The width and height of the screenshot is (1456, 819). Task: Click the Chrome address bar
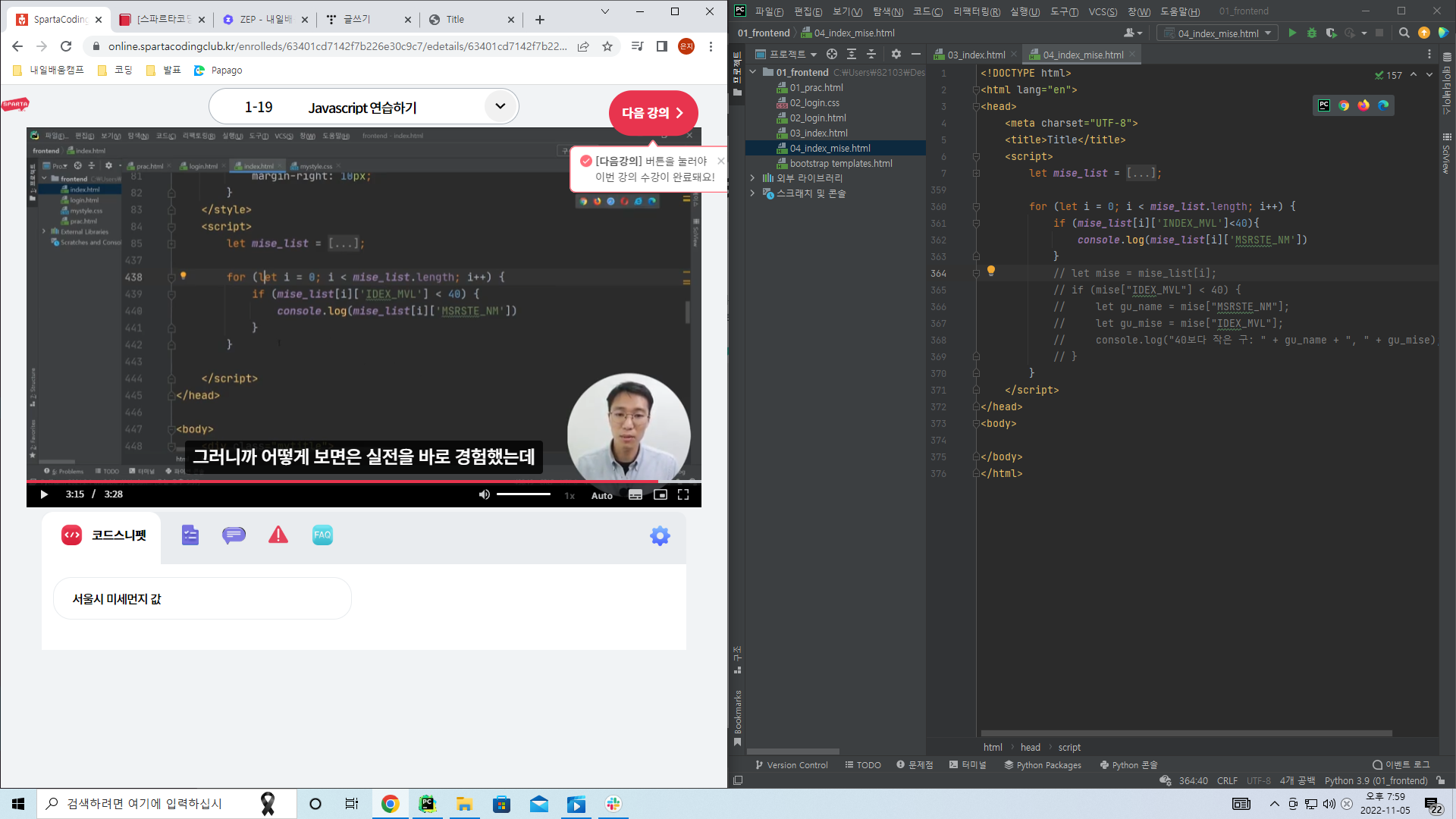(x=337, y=46)
